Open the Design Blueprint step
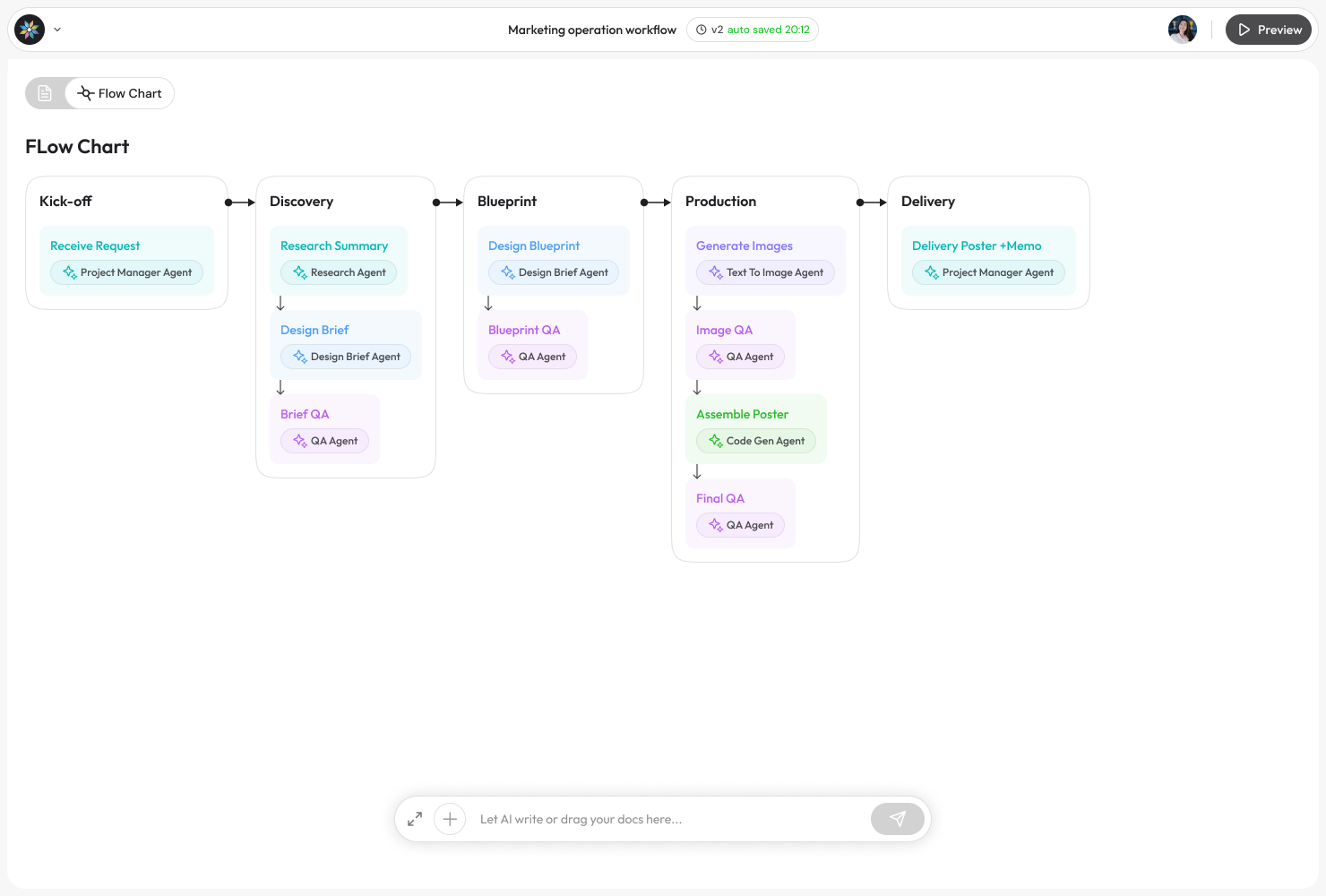 click(x=534, y=246)
